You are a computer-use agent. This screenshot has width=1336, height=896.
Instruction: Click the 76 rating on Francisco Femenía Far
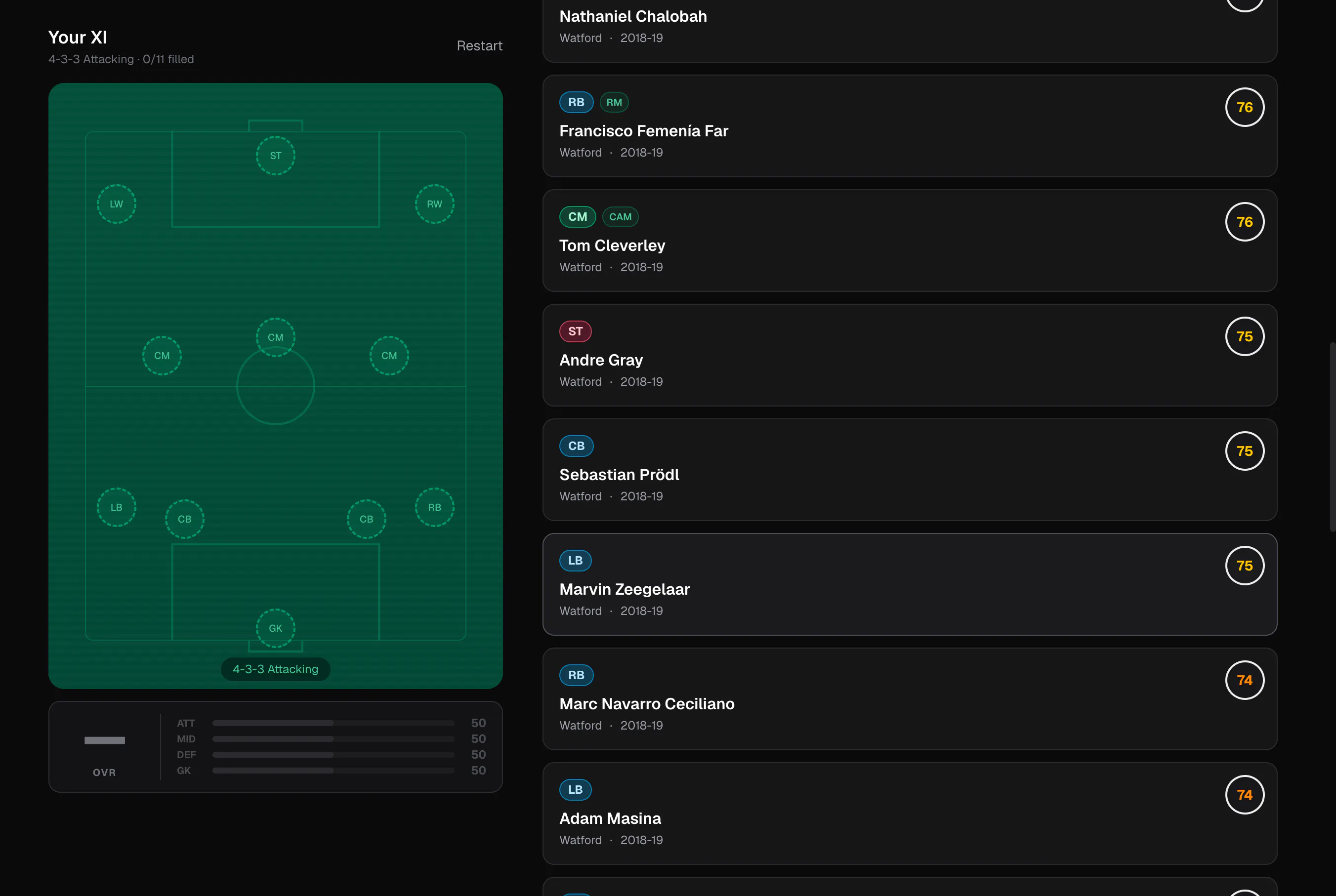click(x=1245, y=107)
